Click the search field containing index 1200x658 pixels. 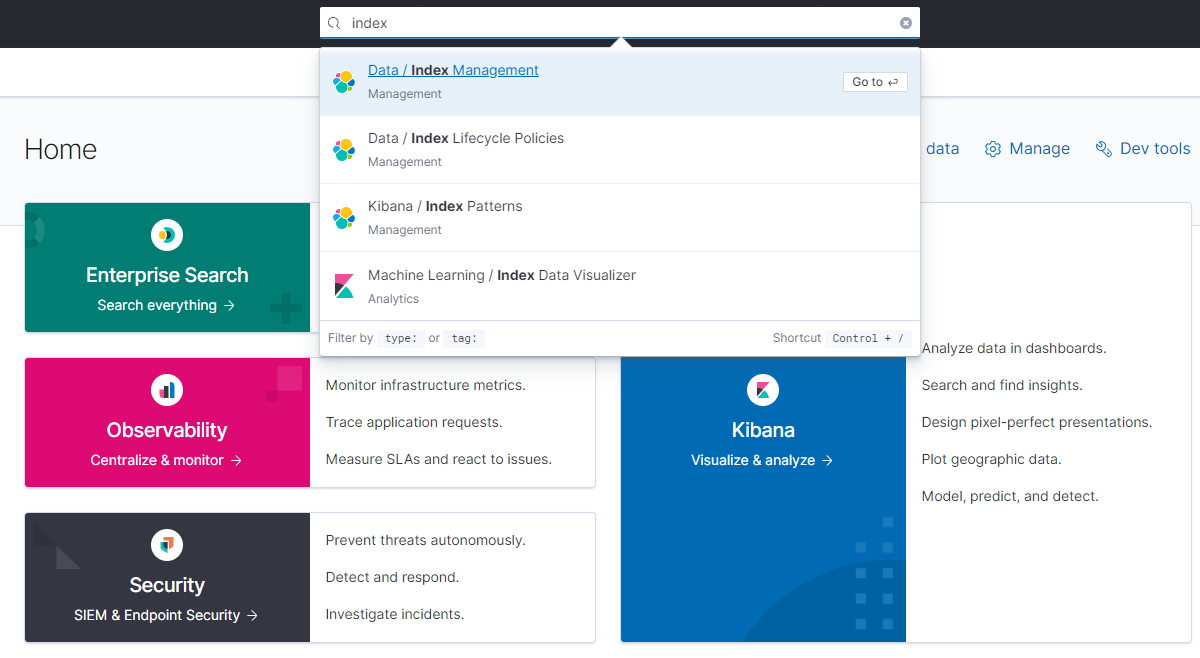coord(620,23)
